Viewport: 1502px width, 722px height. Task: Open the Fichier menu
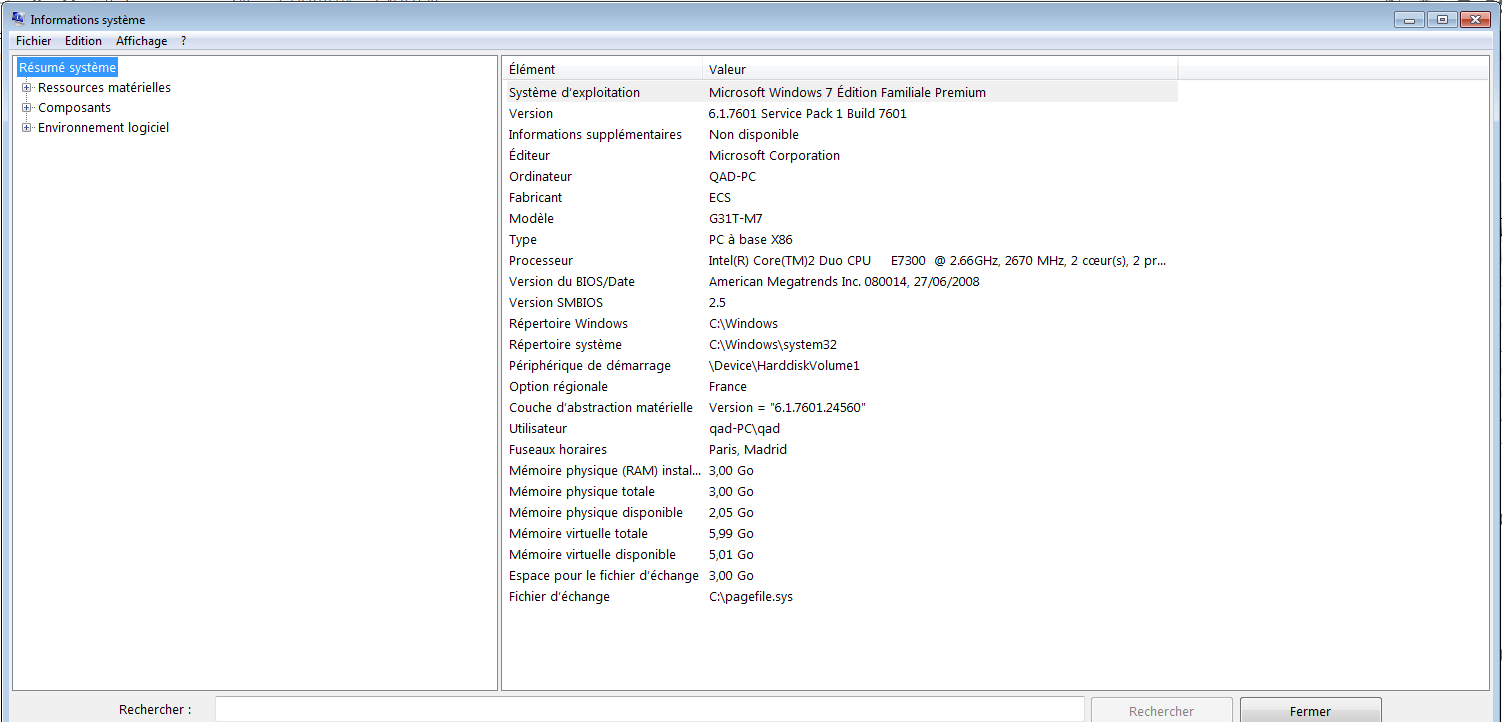[33, 41]
